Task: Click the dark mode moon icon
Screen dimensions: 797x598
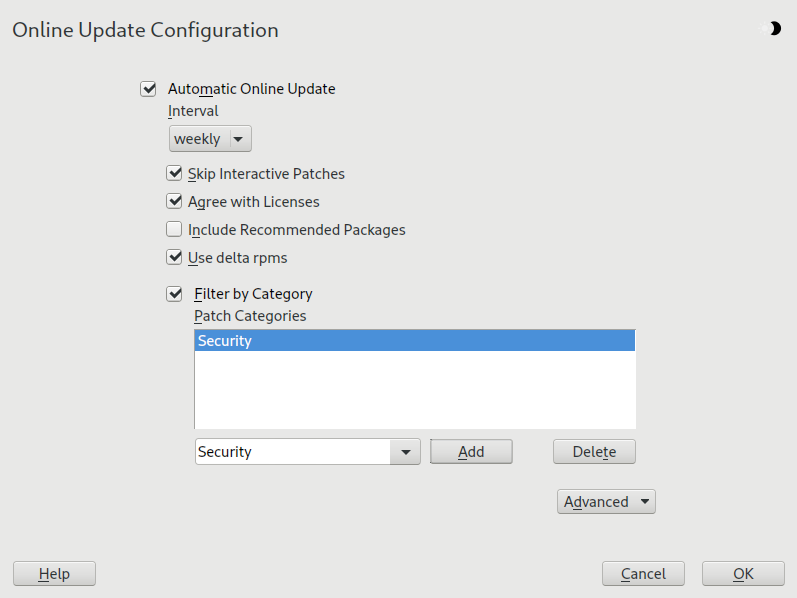Action: [774, 29]
